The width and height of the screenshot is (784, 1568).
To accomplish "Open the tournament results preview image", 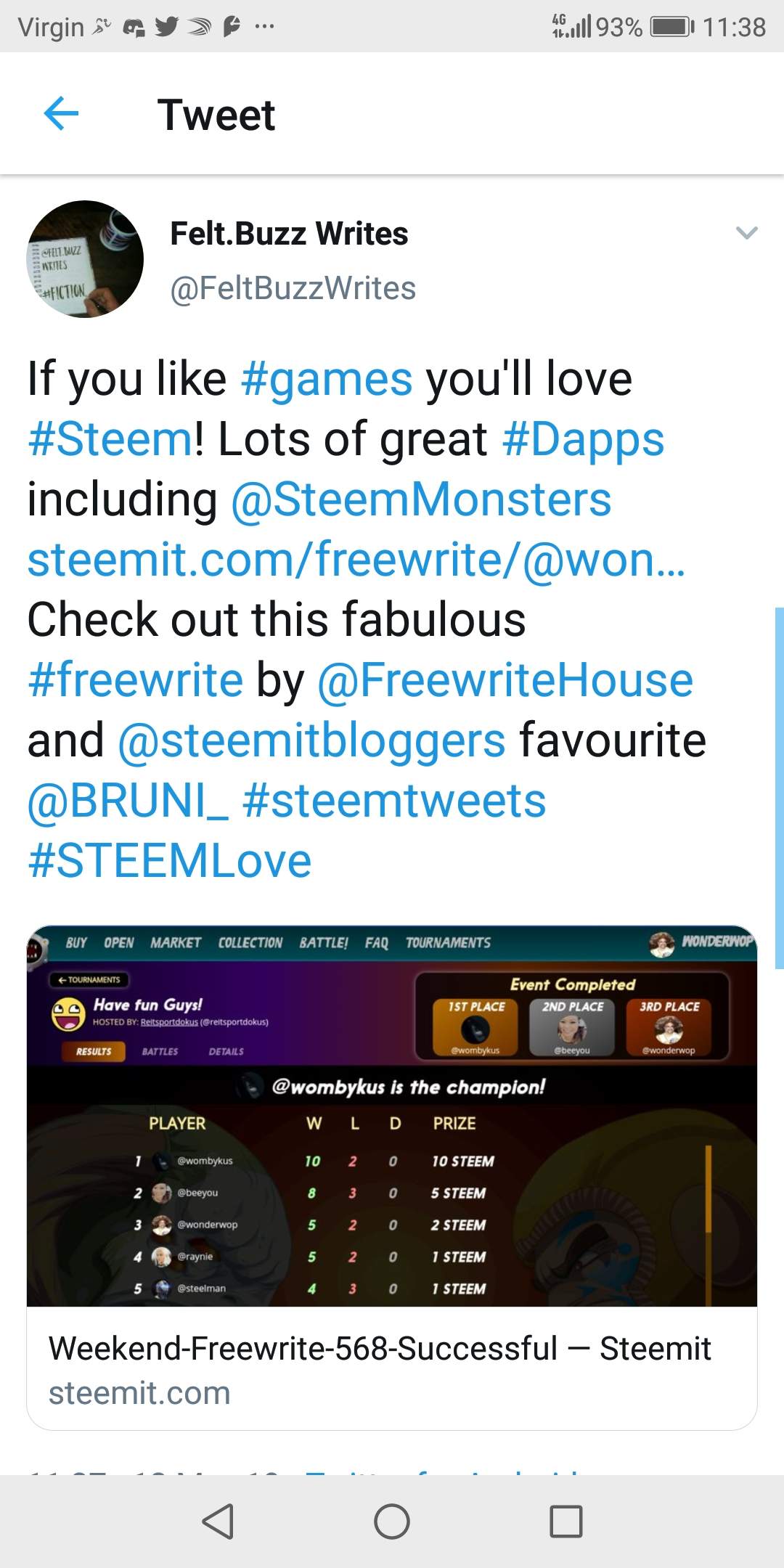I will 392,1116.
